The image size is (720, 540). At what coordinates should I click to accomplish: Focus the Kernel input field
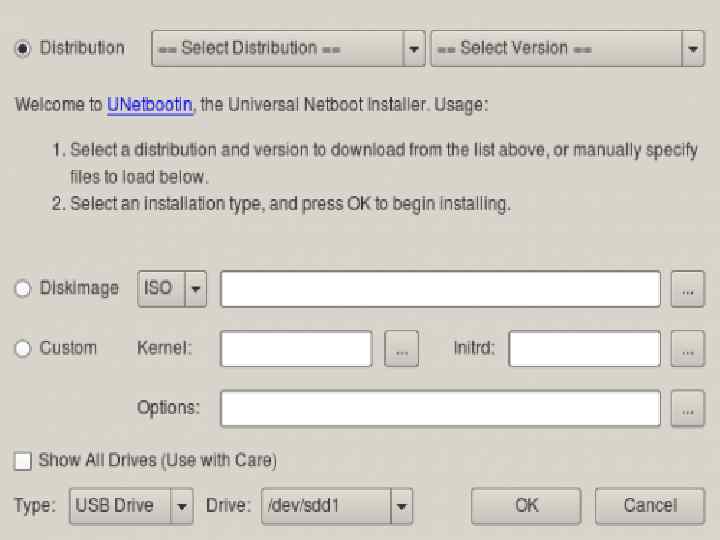pos(296,349)
